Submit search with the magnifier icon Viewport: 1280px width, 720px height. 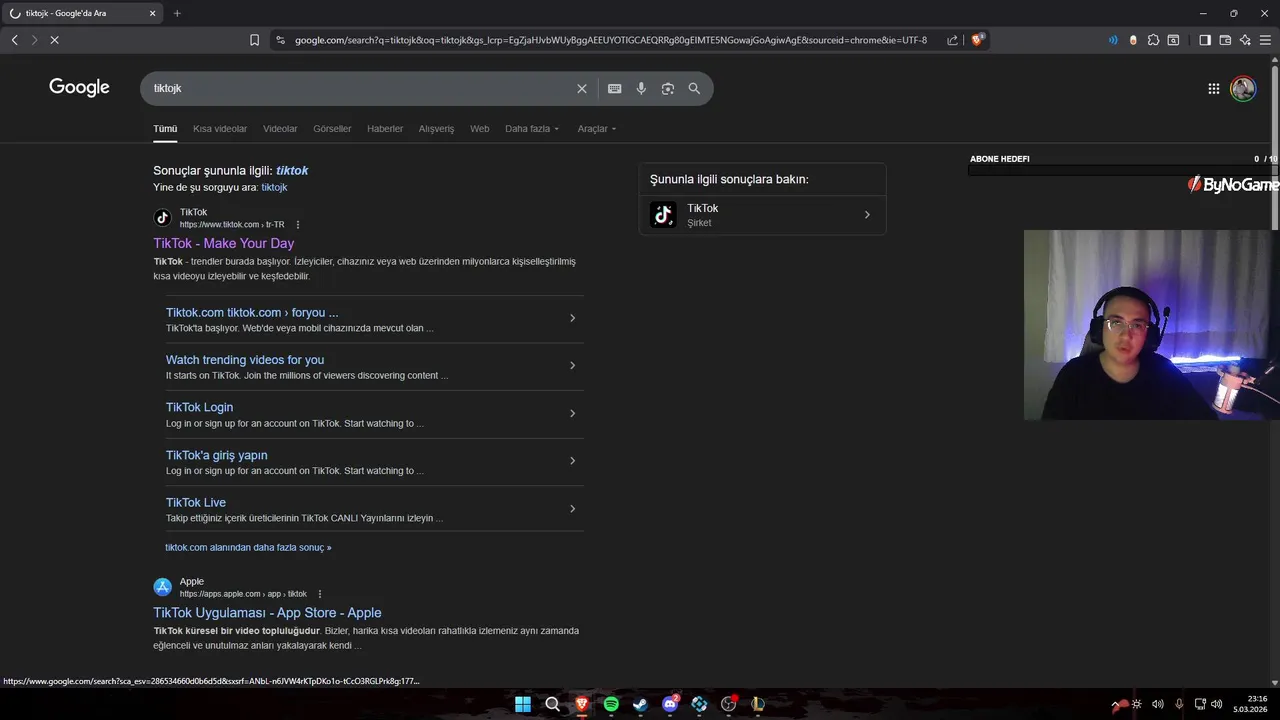[694, 89]
